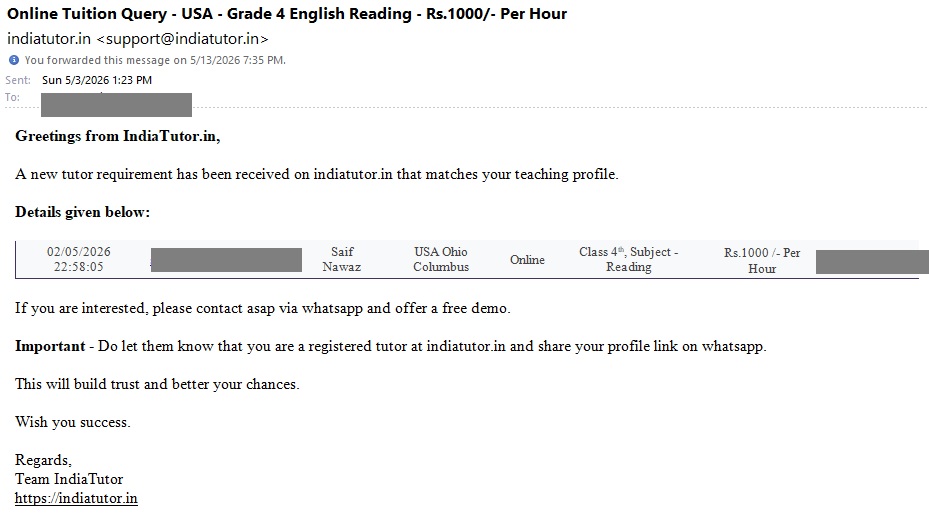Screen dimensions: 929x522
Task: Select the Rs.1000 Per Hour cell
Action: (x=762, y=261)
